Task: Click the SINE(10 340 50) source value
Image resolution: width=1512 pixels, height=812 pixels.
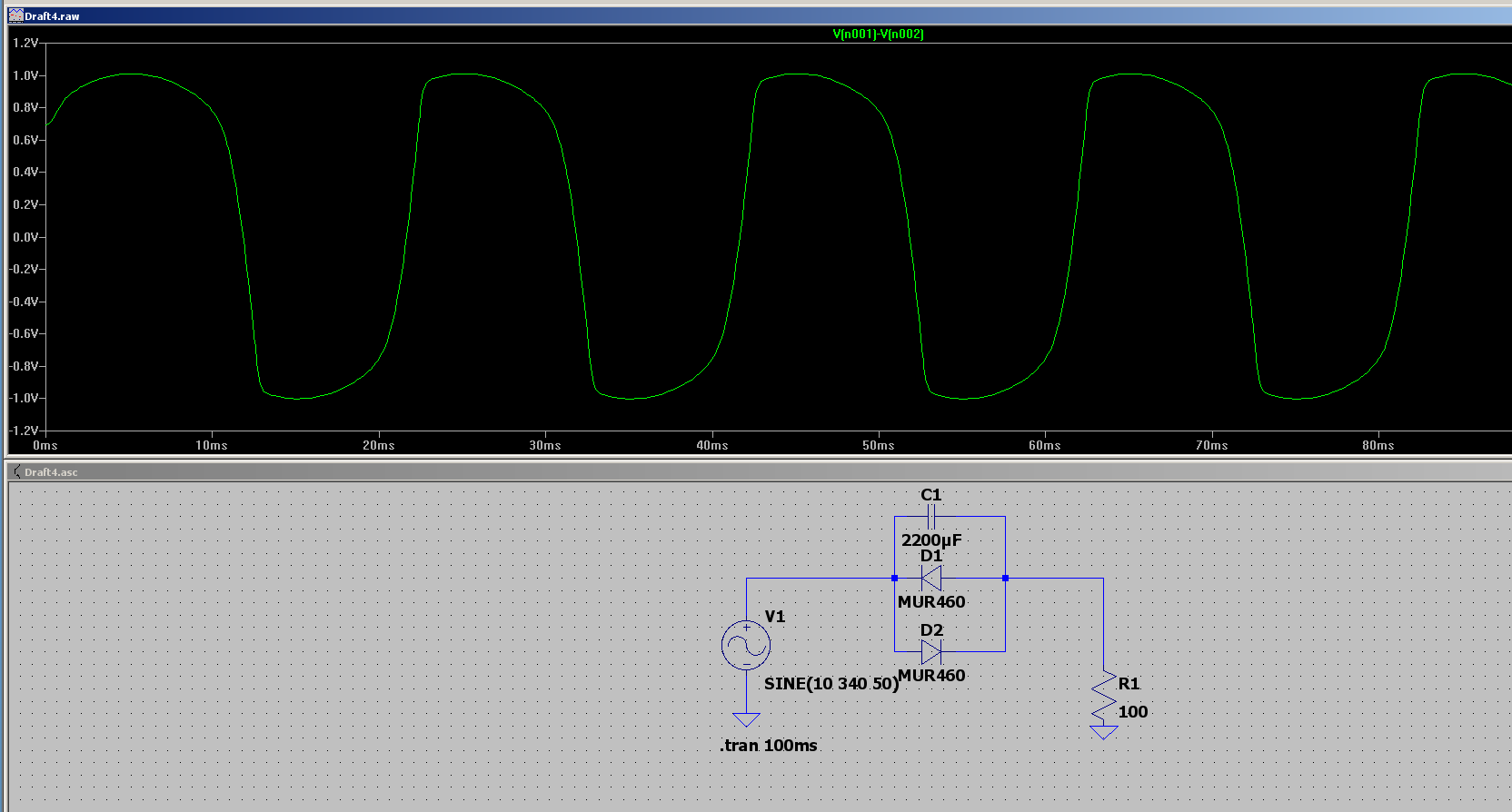Action: click(x=831, y=683)
